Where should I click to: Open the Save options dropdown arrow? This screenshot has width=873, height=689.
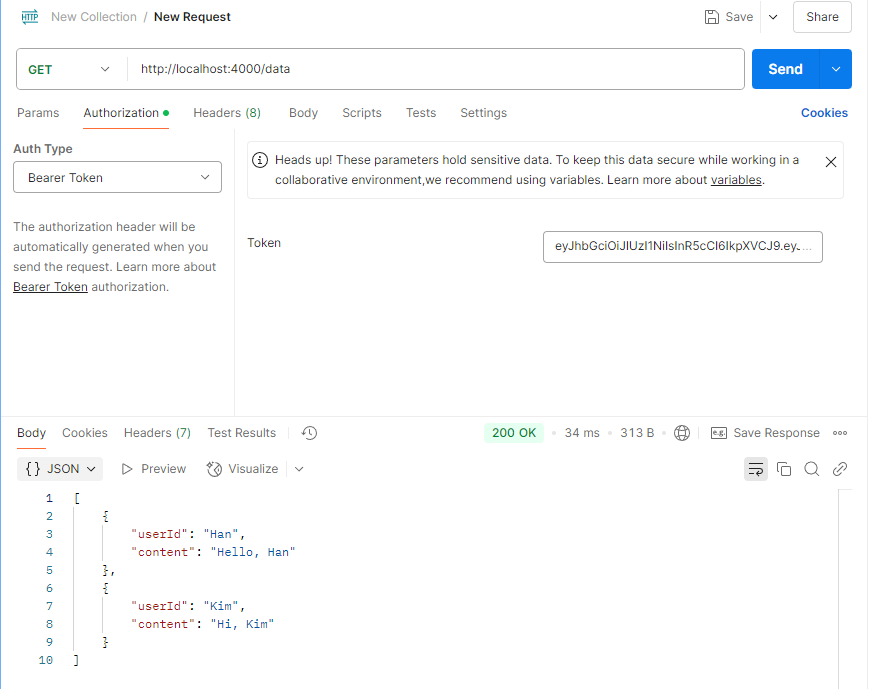point(773,17)
